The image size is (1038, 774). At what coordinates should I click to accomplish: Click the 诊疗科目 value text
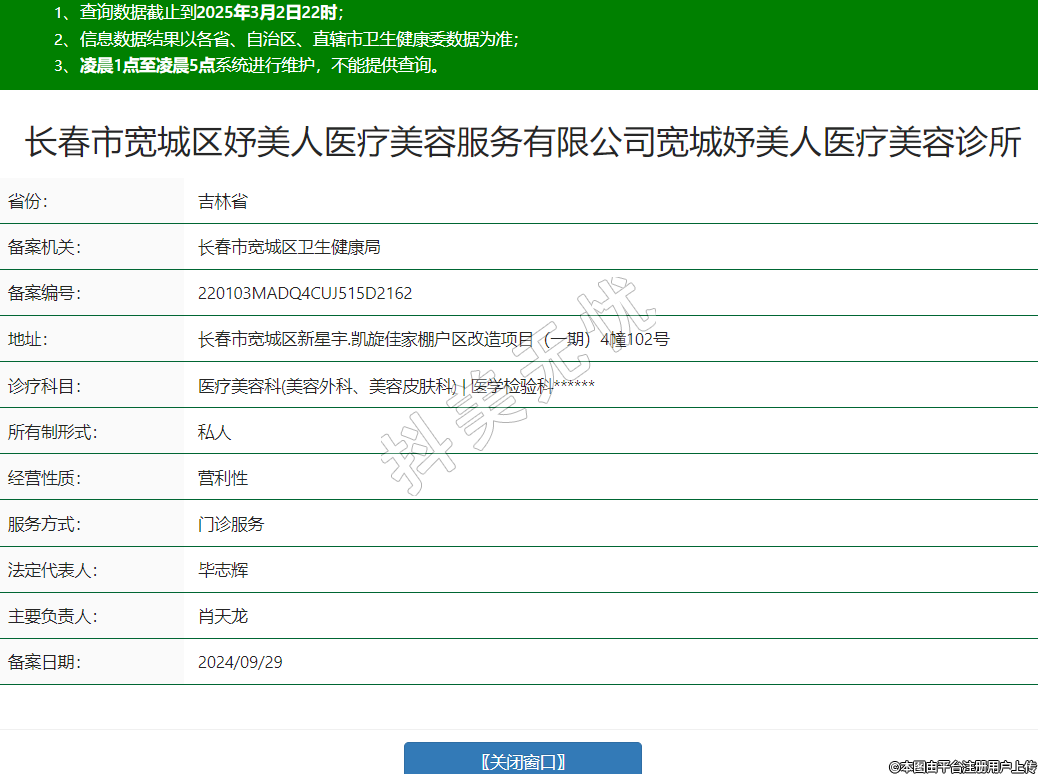point(396,385)
